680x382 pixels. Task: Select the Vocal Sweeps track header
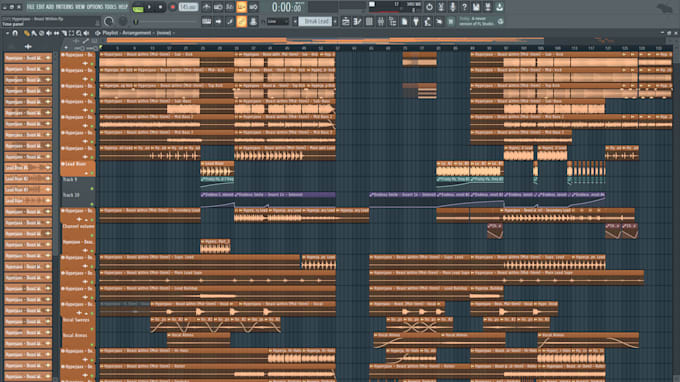point(78,324)
